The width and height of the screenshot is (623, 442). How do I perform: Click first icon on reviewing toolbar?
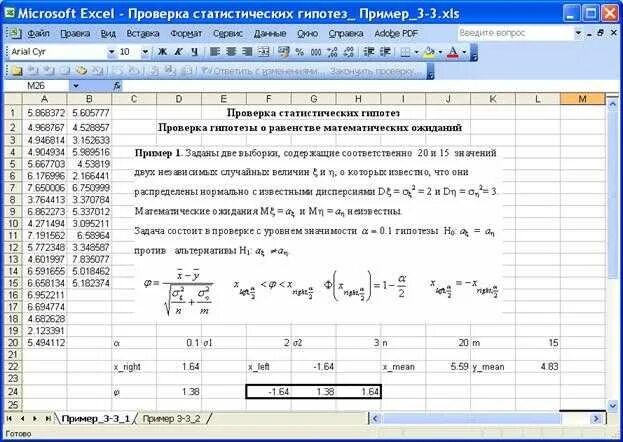click(17, 71)
